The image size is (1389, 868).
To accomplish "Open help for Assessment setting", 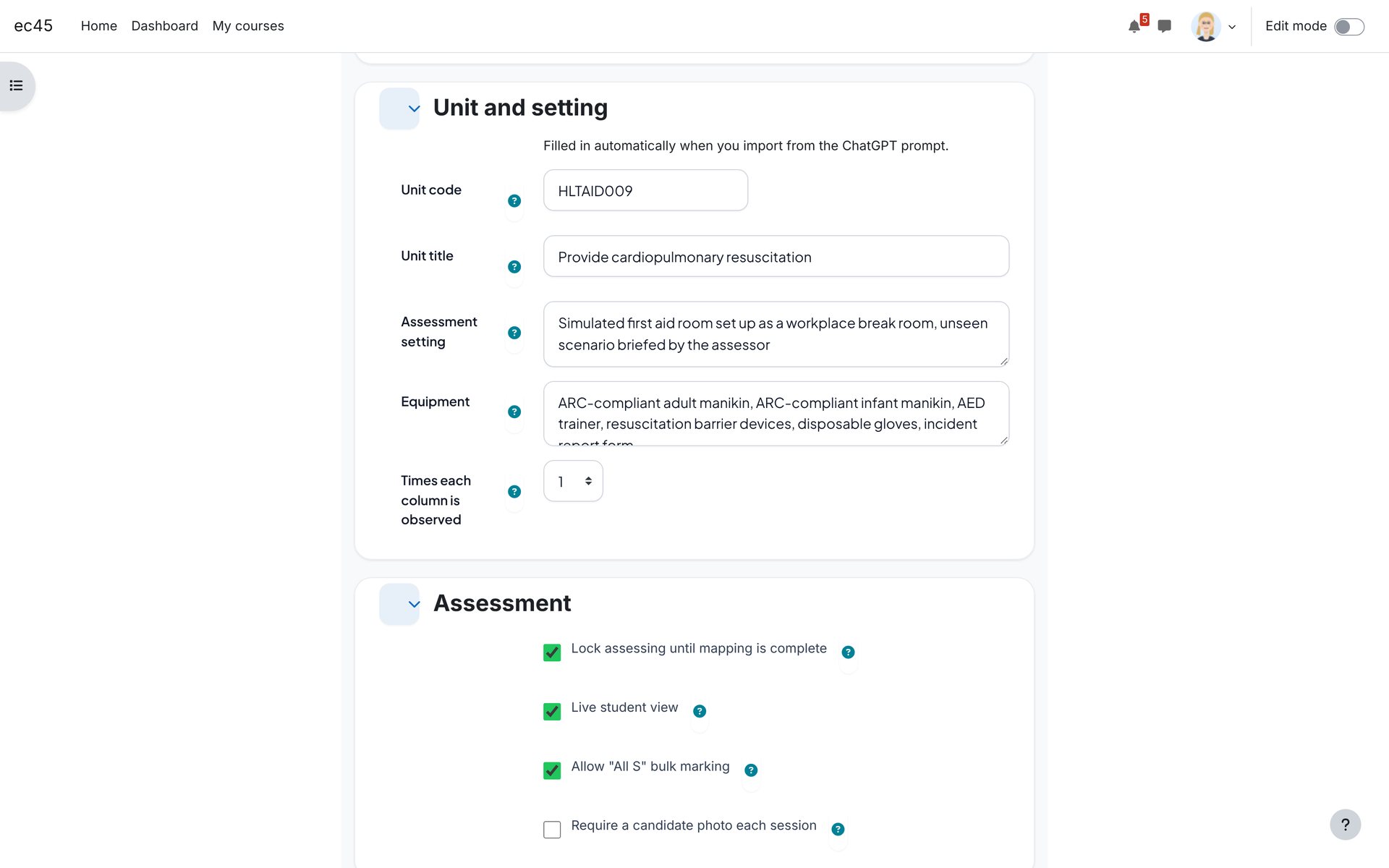I will pyautogui.click(x=514, y=333).
